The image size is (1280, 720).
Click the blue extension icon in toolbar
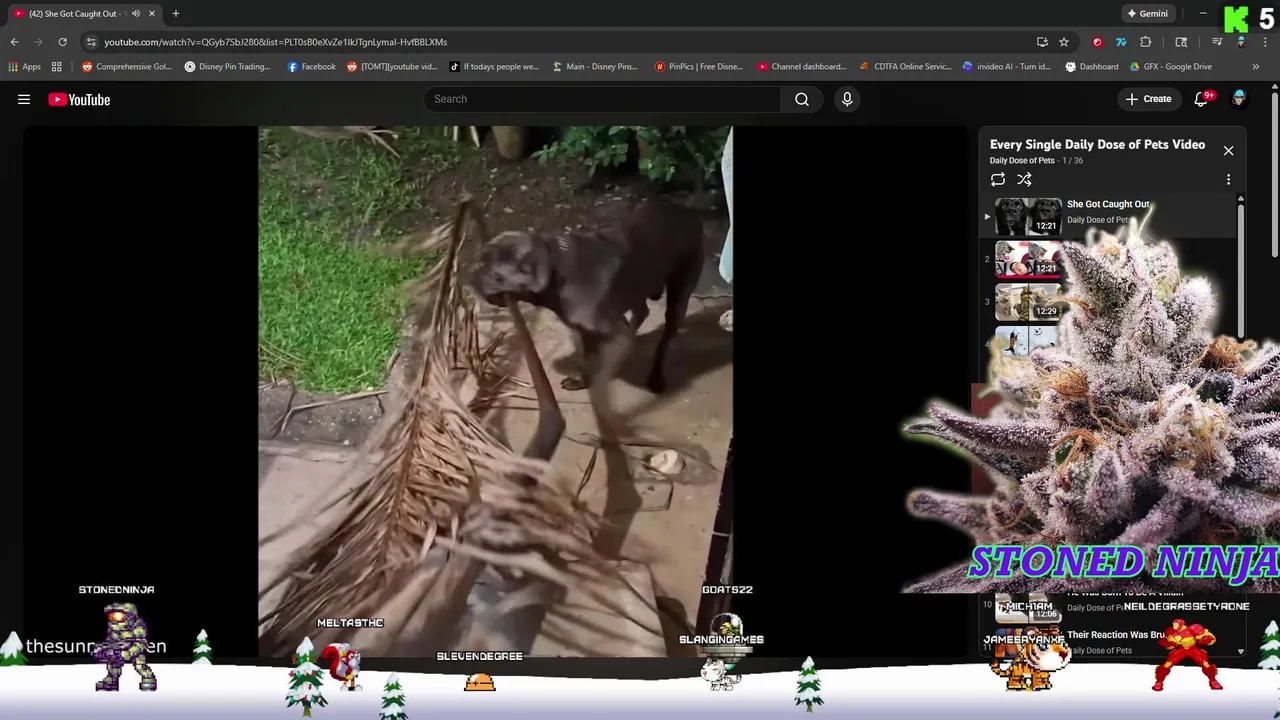click(1121, 42)
